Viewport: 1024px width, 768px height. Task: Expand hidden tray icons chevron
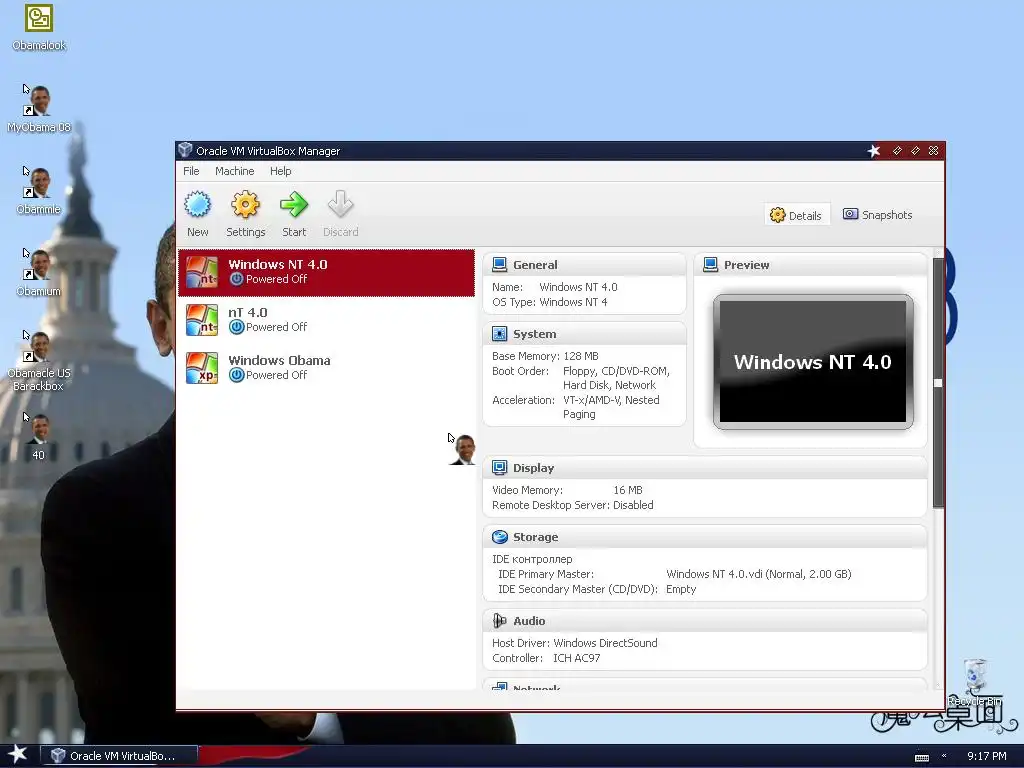(944, 756)
